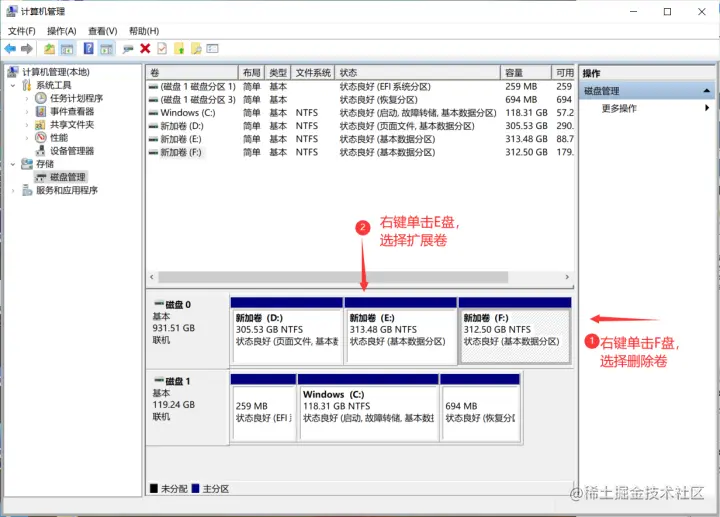Select 服务和应用程序 tree item
This screenshot has width=720, height=517.
(x=67, y=190)
